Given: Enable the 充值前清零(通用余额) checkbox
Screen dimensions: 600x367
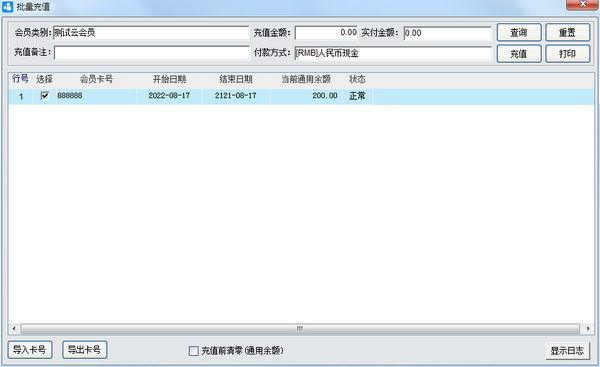Looking at the screenshot, I should click(x=194, y=351).
